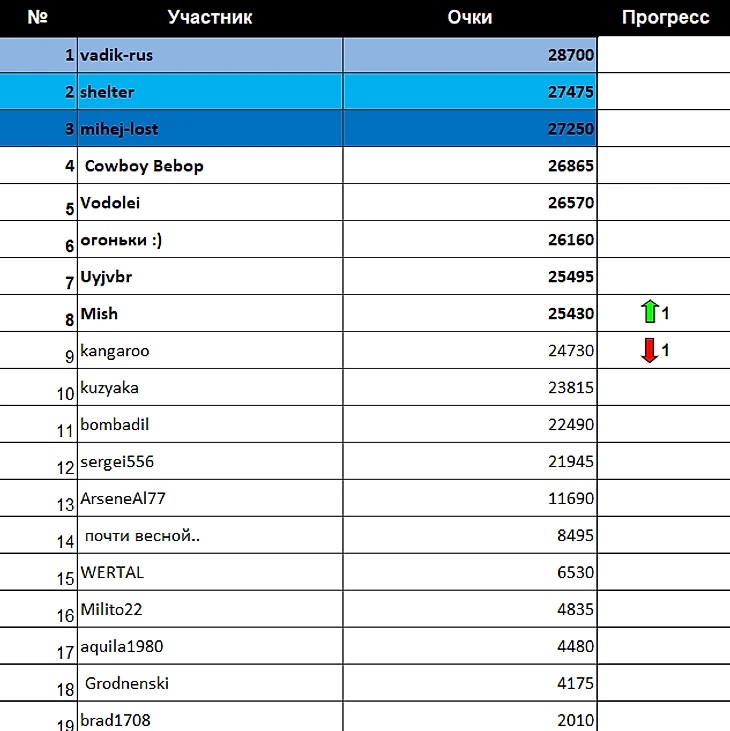
Task: Click the WERTAL name cell
Action: pos(210,572)
